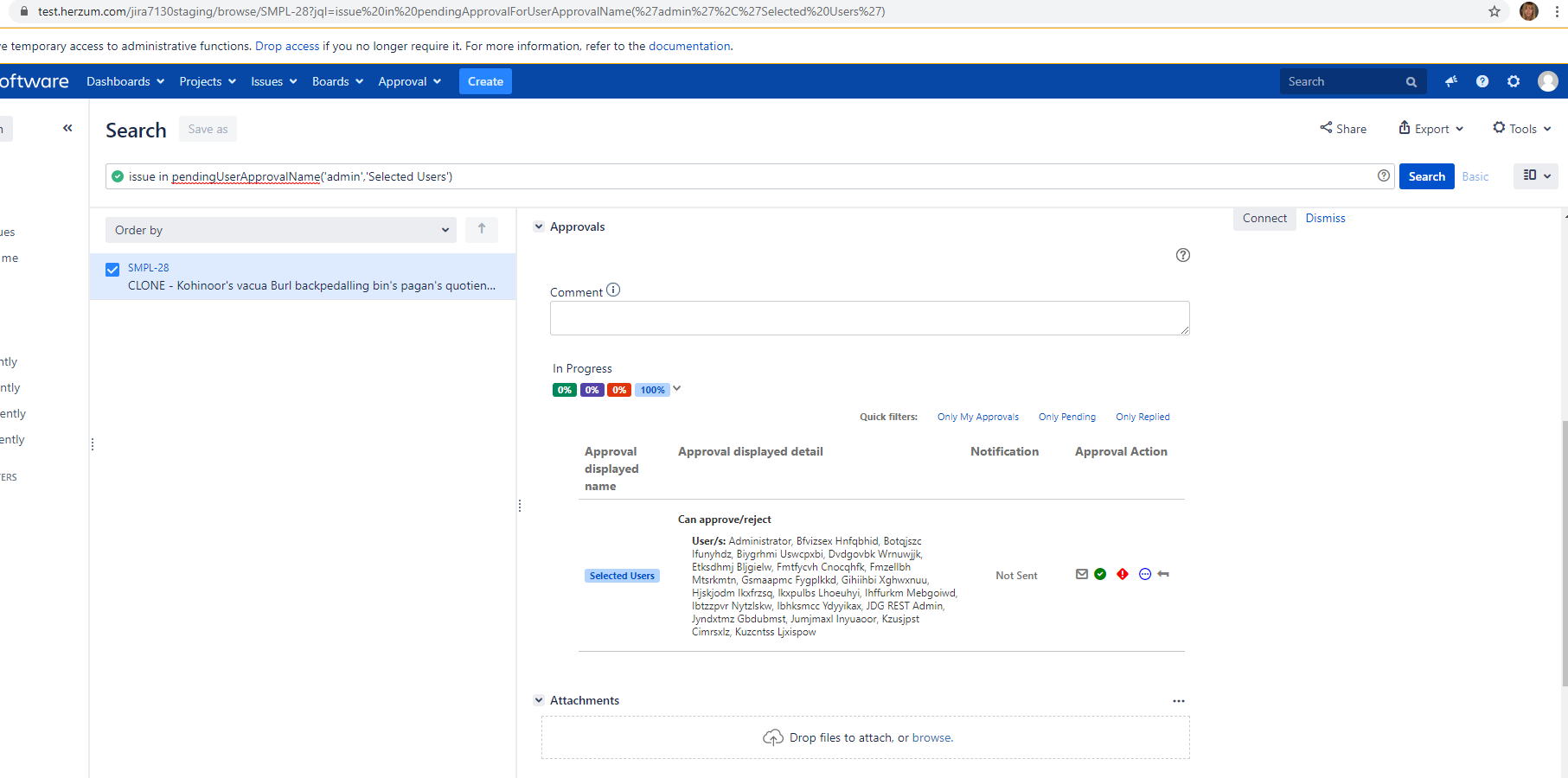This screenshot has height=778, width=1568.
Task: Click the blue Search button
Action: 1426,176
